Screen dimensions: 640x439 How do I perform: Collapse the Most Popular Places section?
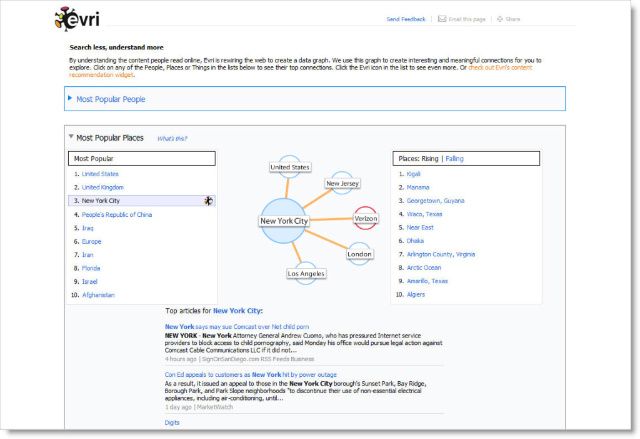[71, 137]
